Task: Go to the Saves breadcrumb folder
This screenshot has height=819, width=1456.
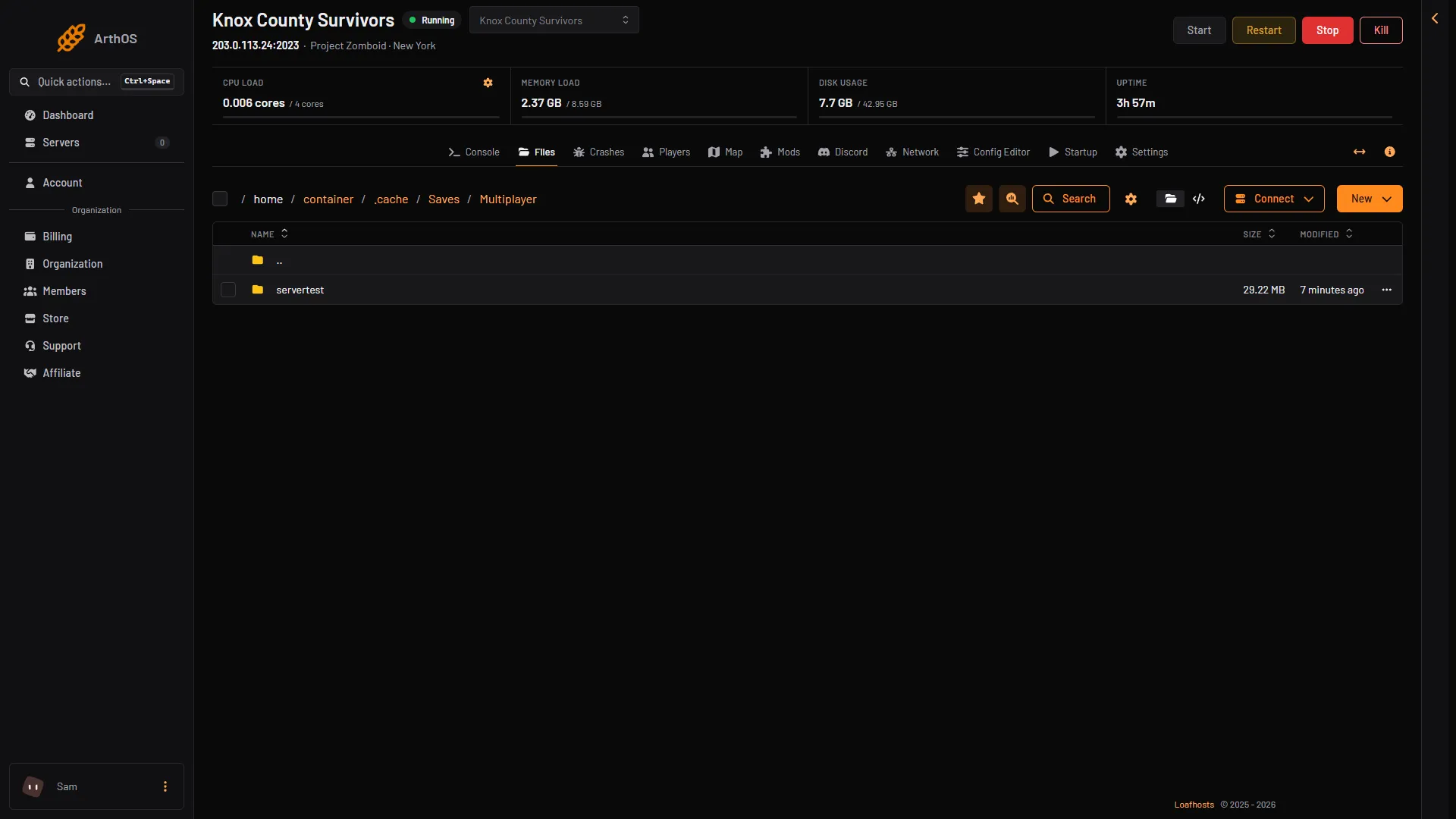Action: point(444,199)
